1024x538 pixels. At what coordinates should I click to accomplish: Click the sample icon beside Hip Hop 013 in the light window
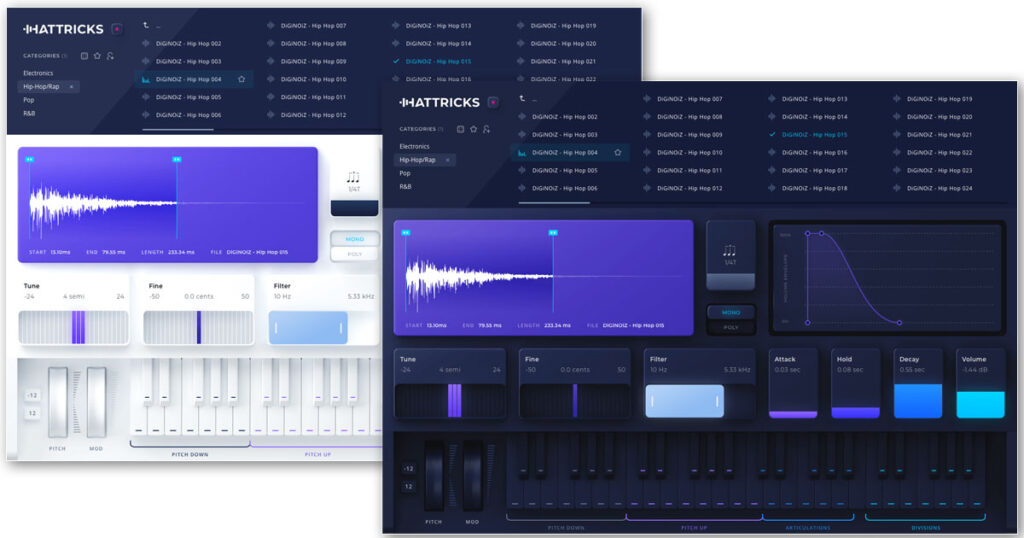pos(396,26)
